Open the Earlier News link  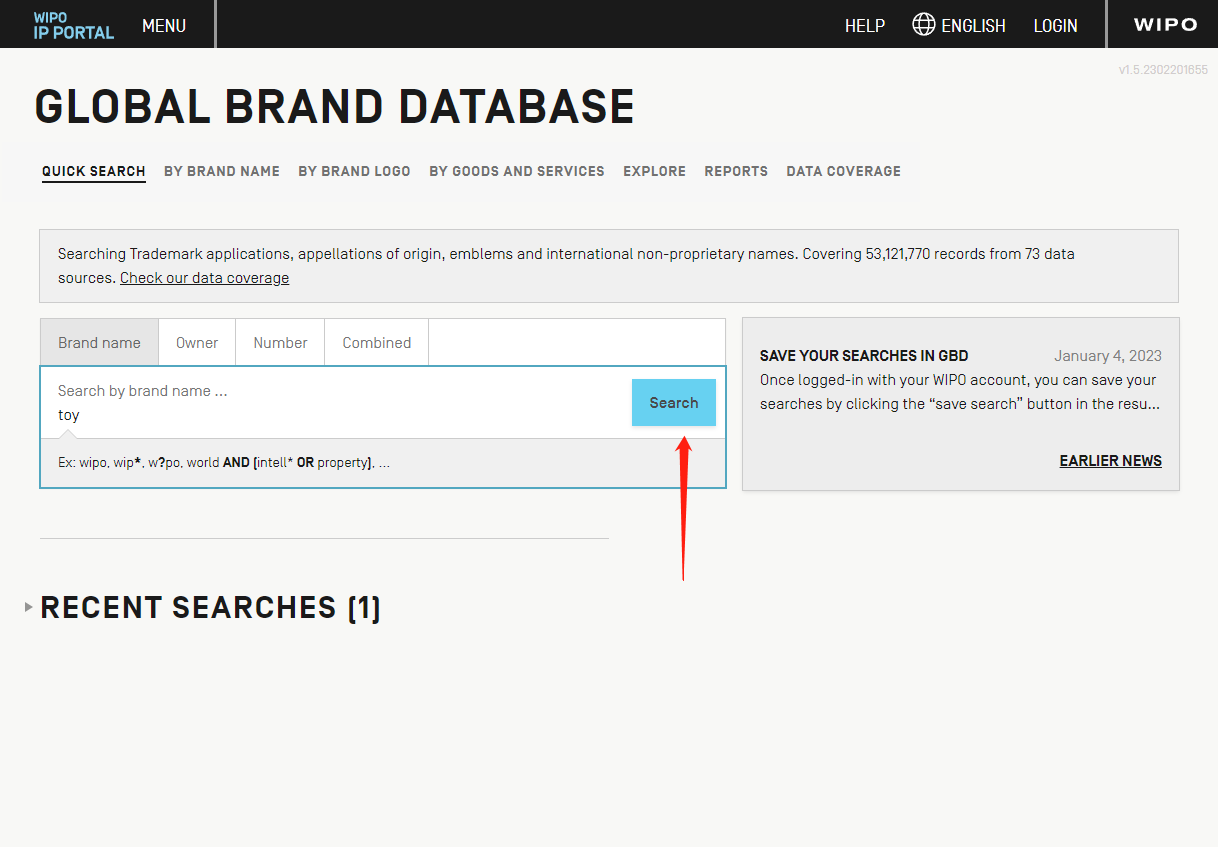coord(1111,461)
